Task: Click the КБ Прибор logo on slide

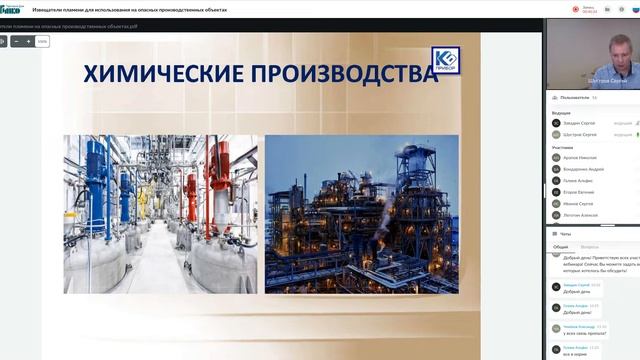Action: click(x=446, y=60)
